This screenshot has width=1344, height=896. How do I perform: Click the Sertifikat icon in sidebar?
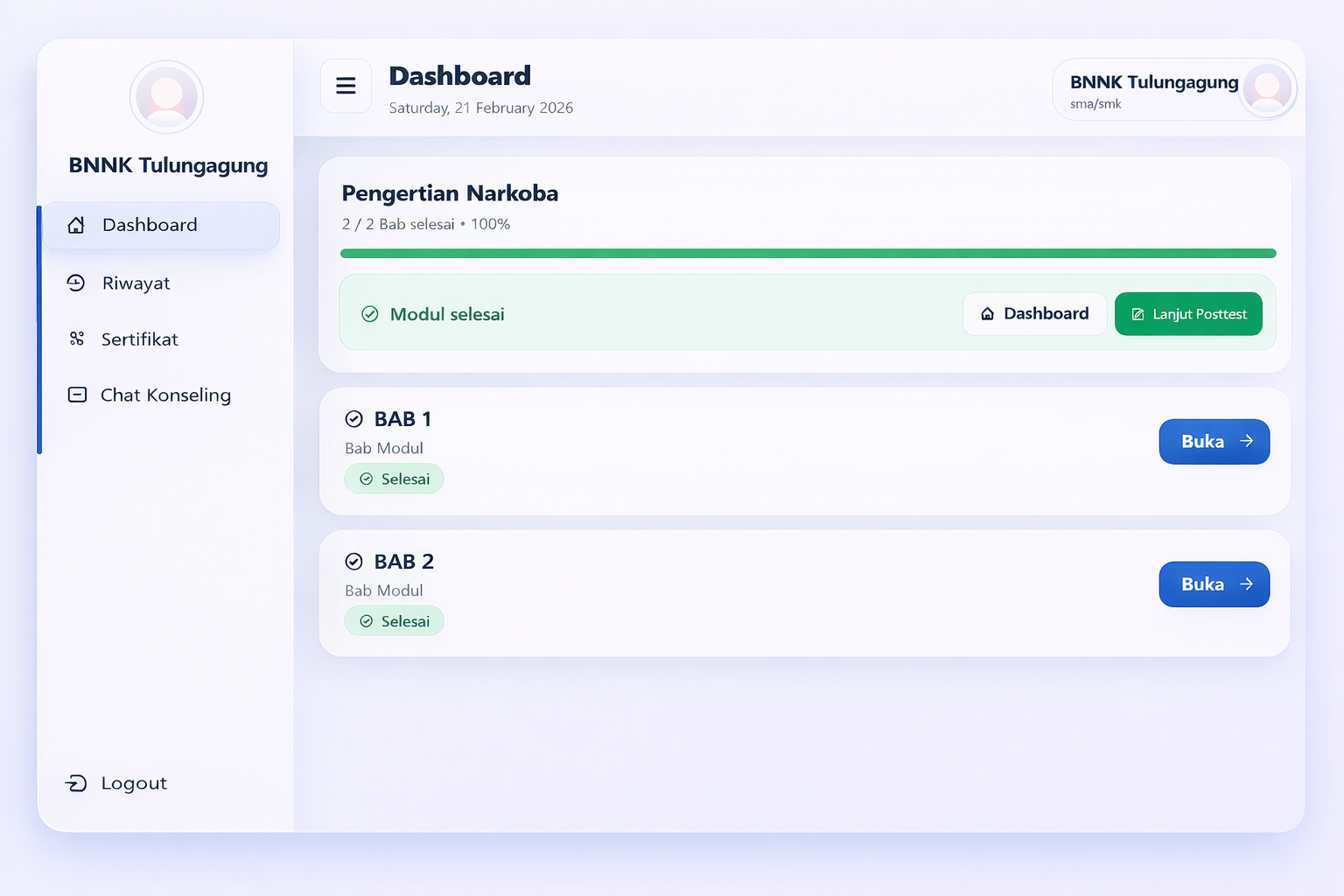point(77,339)
